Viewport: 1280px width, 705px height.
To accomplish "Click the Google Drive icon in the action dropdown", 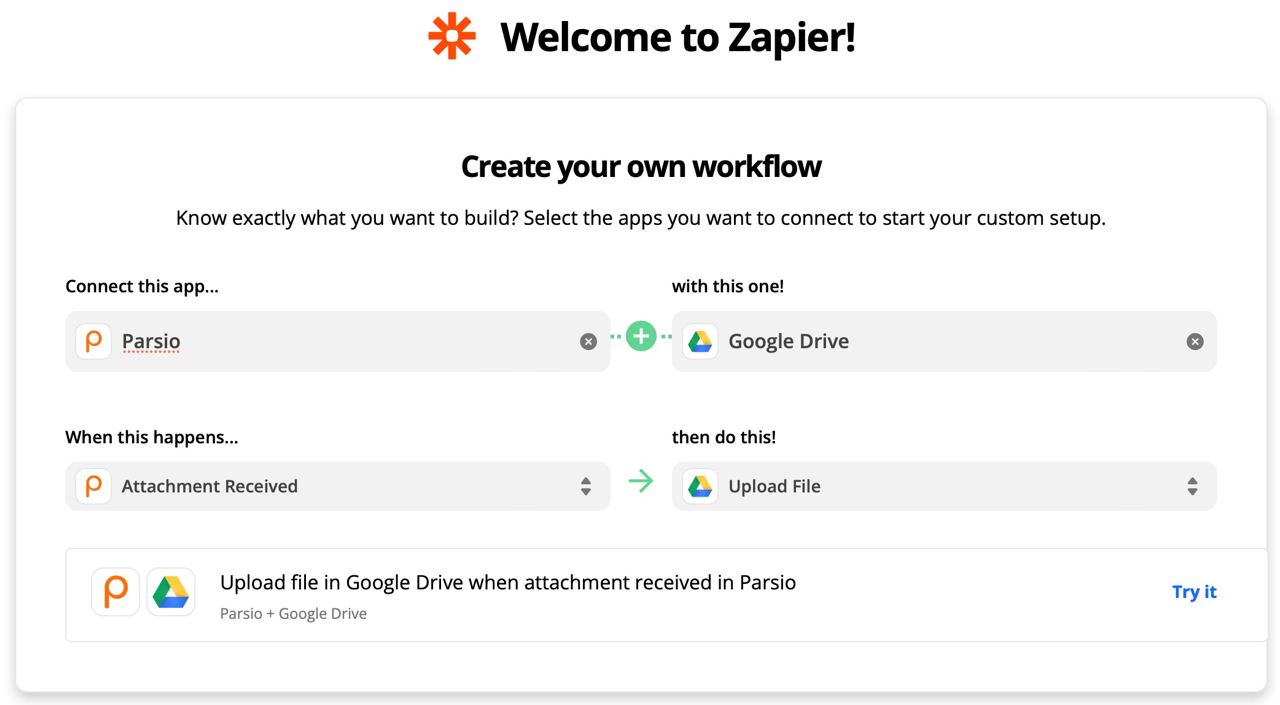I will (700, 486).
